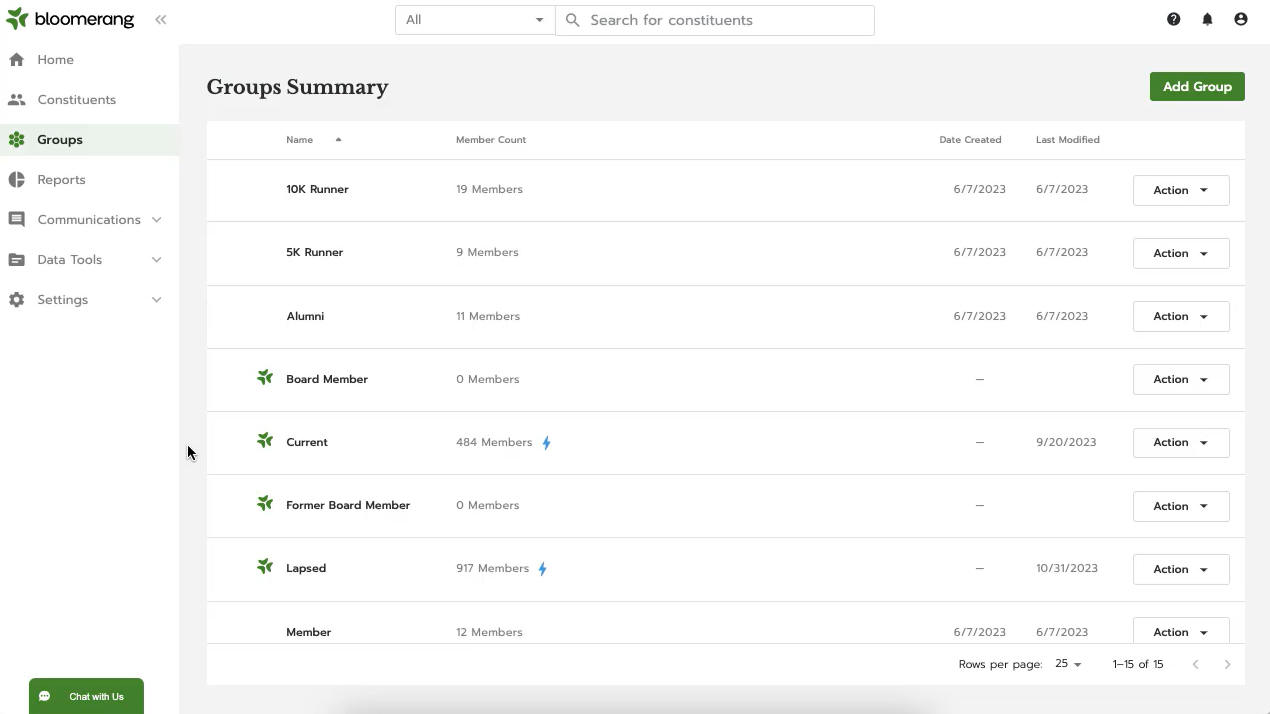Change rows per page from 25
This screenshot has width=1270, height=714.
(x=1068, y=664)
